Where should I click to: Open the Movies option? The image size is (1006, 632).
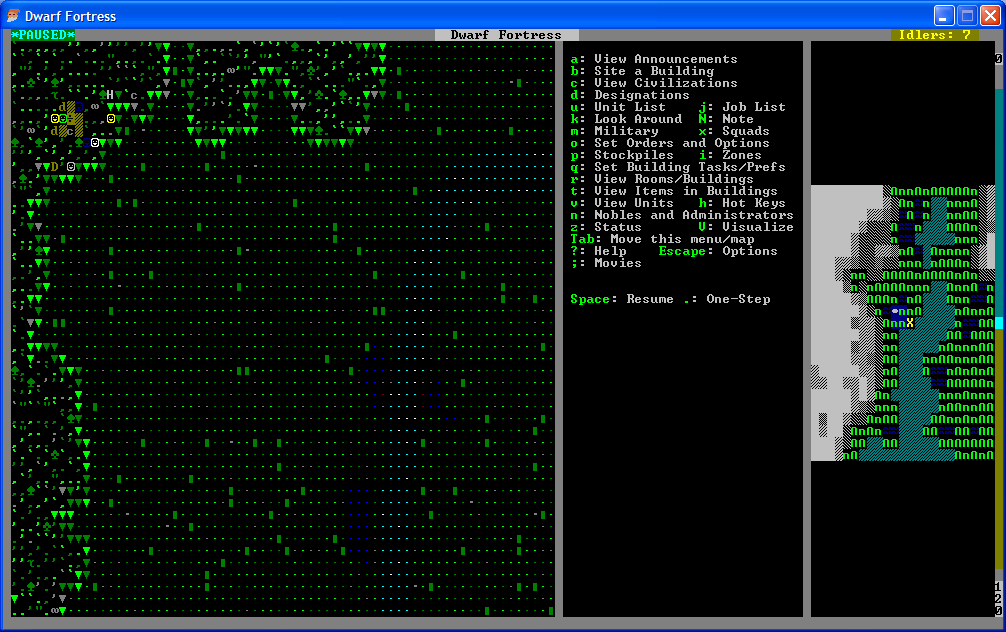click(x=606, y=263)
